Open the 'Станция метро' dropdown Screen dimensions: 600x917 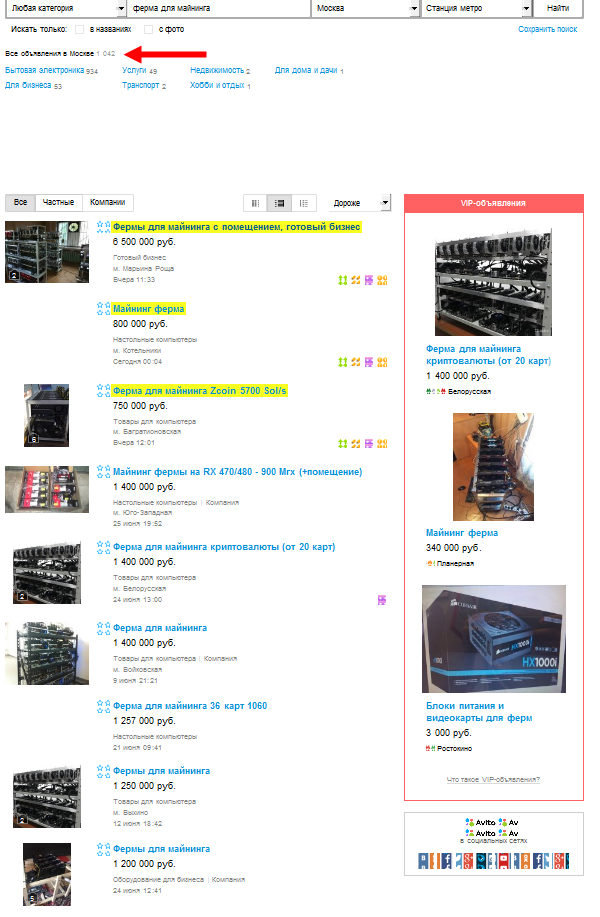[476, 8]
